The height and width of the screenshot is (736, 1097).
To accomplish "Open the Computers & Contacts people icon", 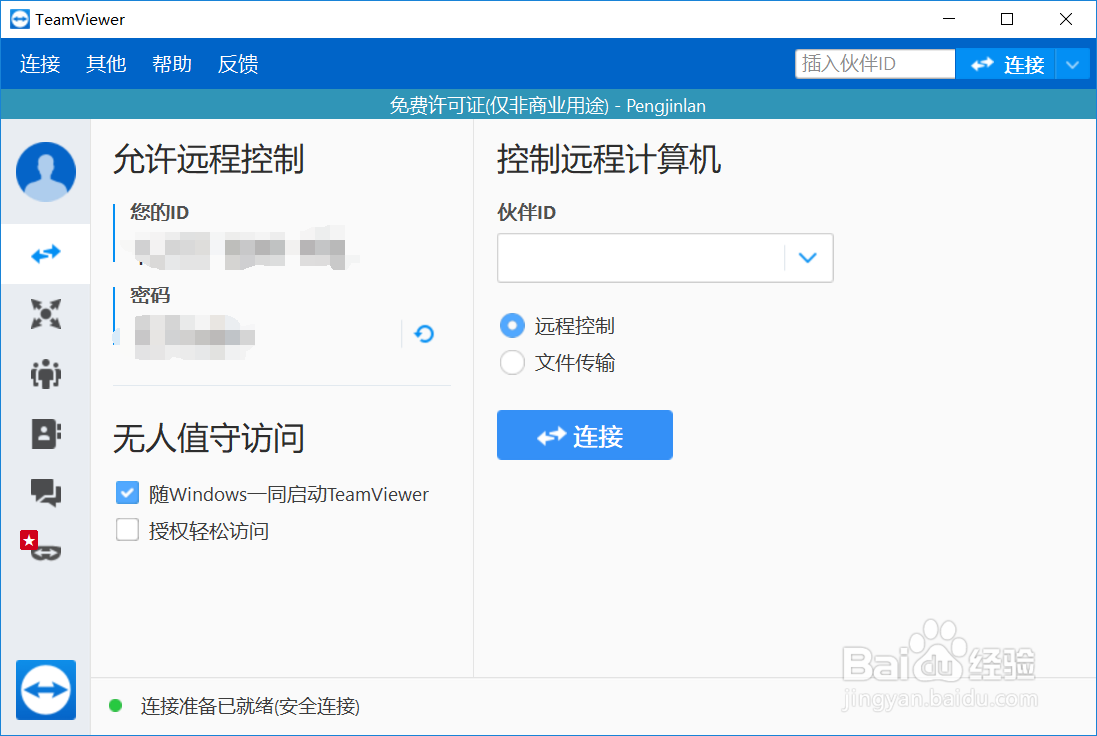I will click(45, 373).
